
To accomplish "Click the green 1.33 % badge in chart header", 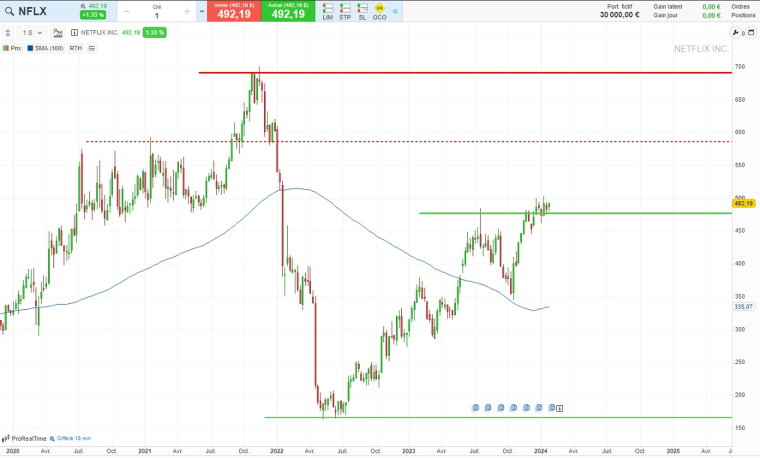I will 155,32.
